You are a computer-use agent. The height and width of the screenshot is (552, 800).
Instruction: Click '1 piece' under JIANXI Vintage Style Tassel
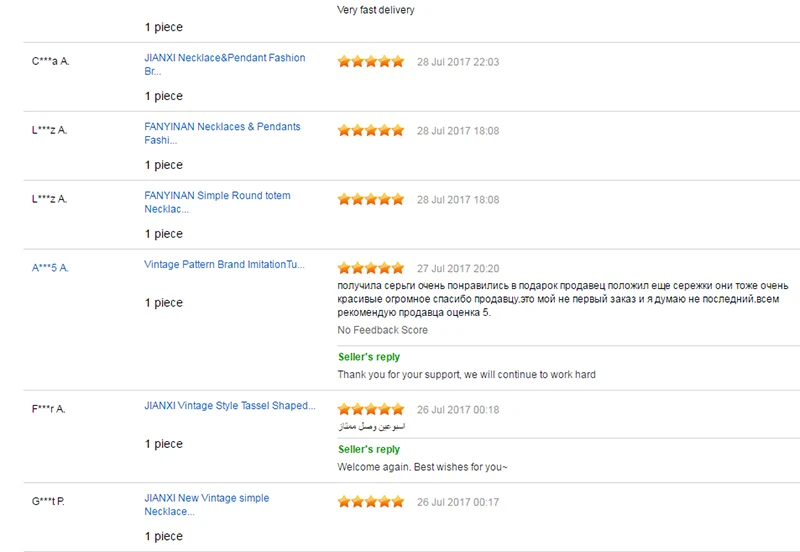coord(163,444)
